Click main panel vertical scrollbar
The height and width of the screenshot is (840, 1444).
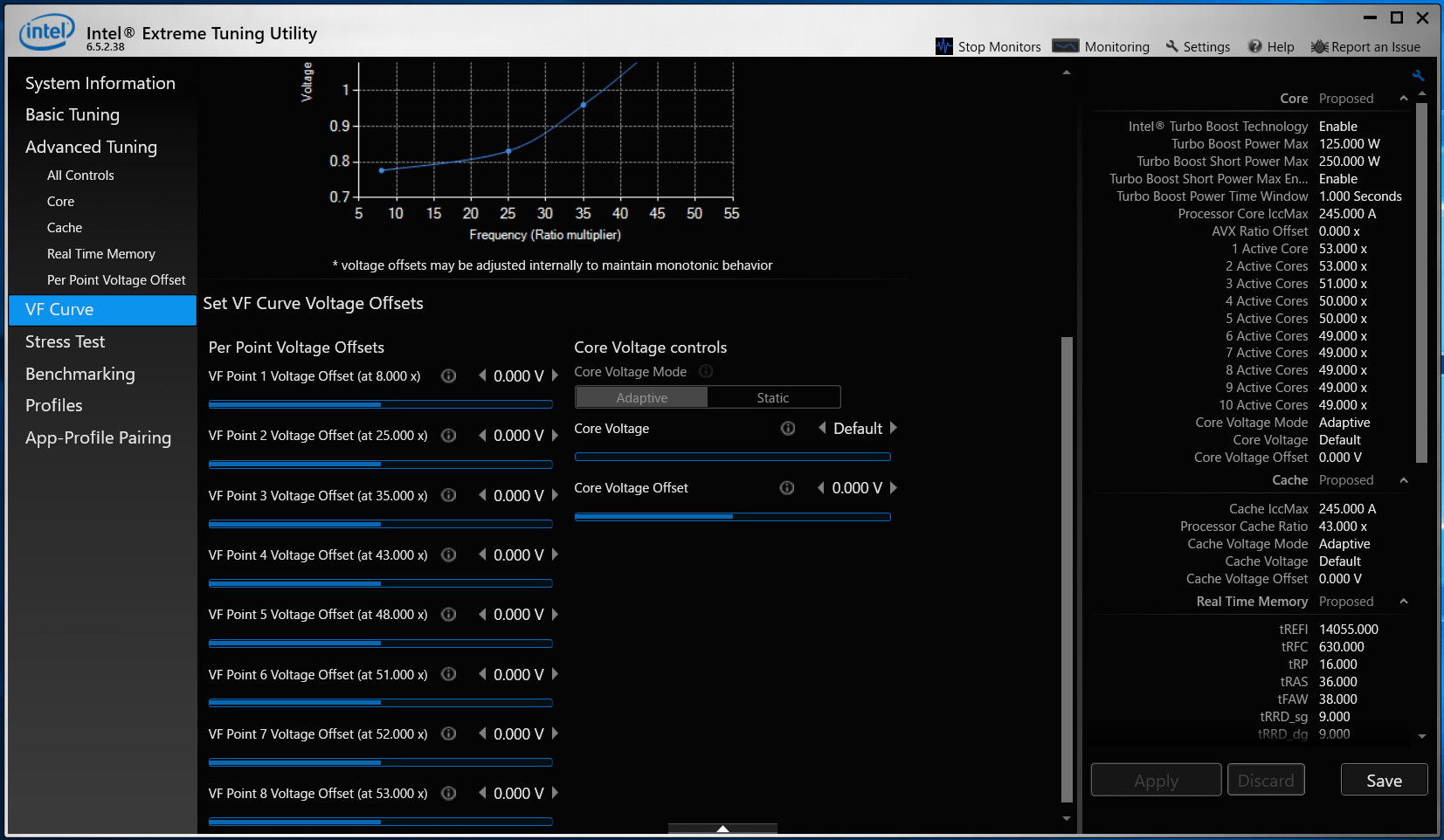(1066, 568)
